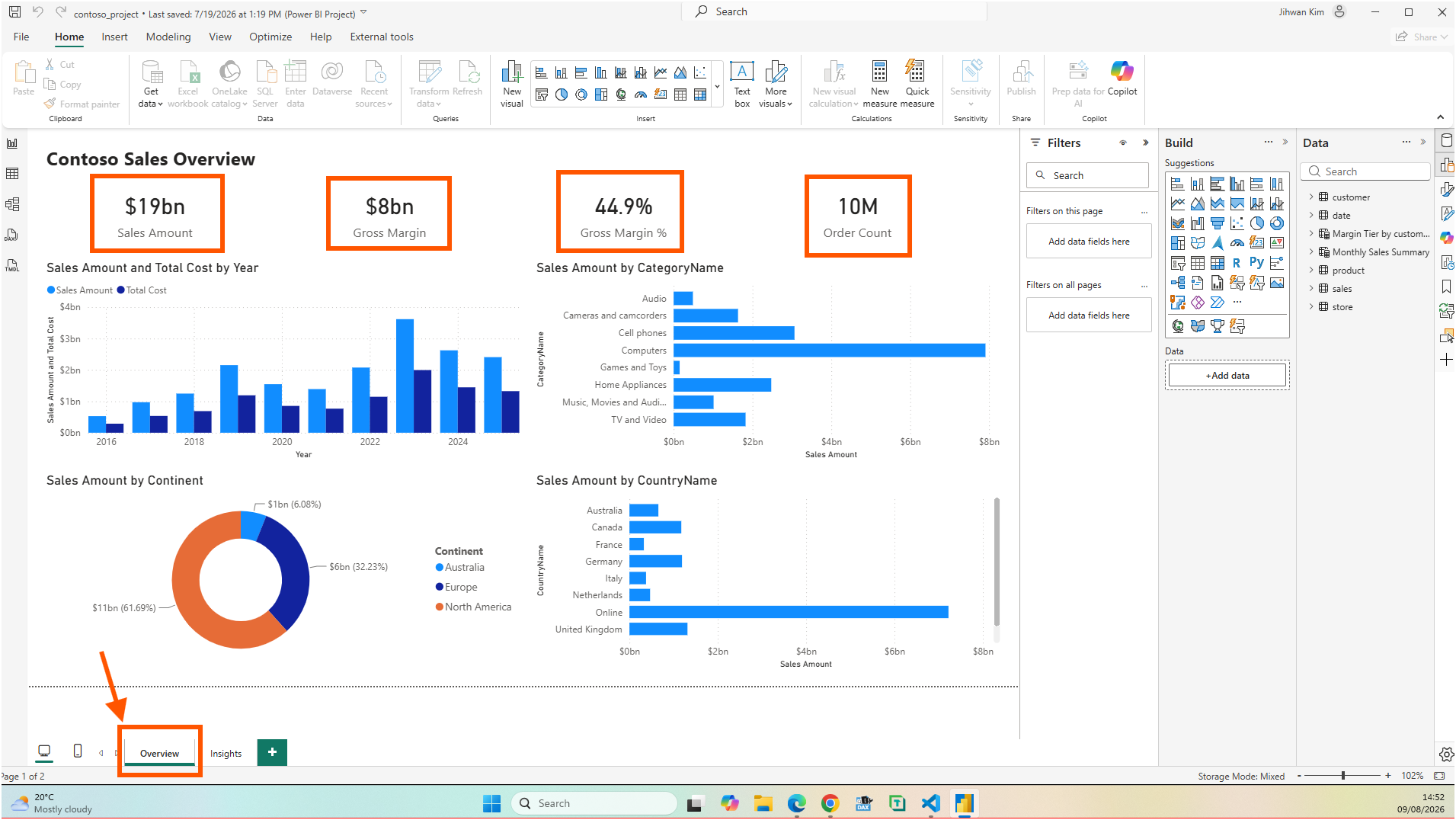
Task: Click the Windows Start button
Action: point(492,803)
